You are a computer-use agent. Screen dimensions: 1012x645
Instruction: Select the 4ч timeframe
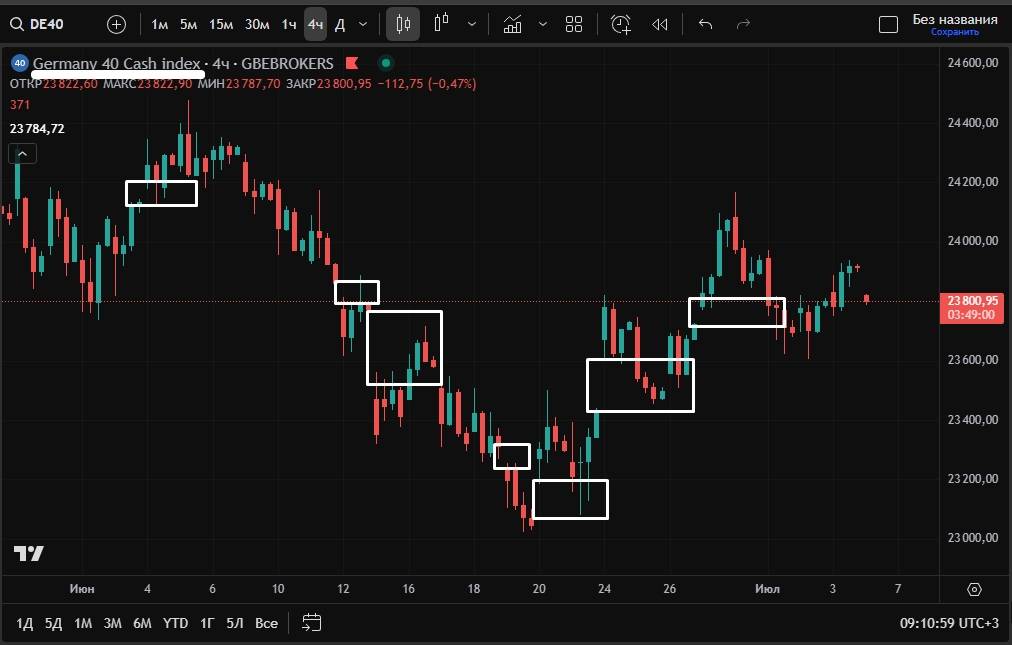point(315,25)
